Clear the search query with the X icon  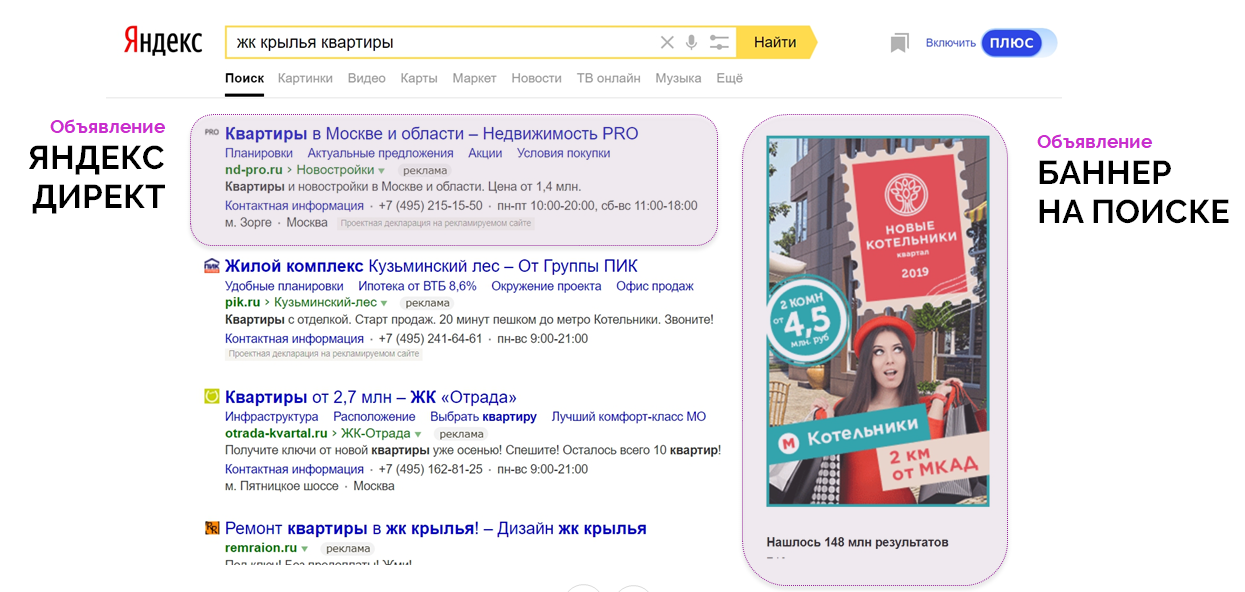pos(667,42)
